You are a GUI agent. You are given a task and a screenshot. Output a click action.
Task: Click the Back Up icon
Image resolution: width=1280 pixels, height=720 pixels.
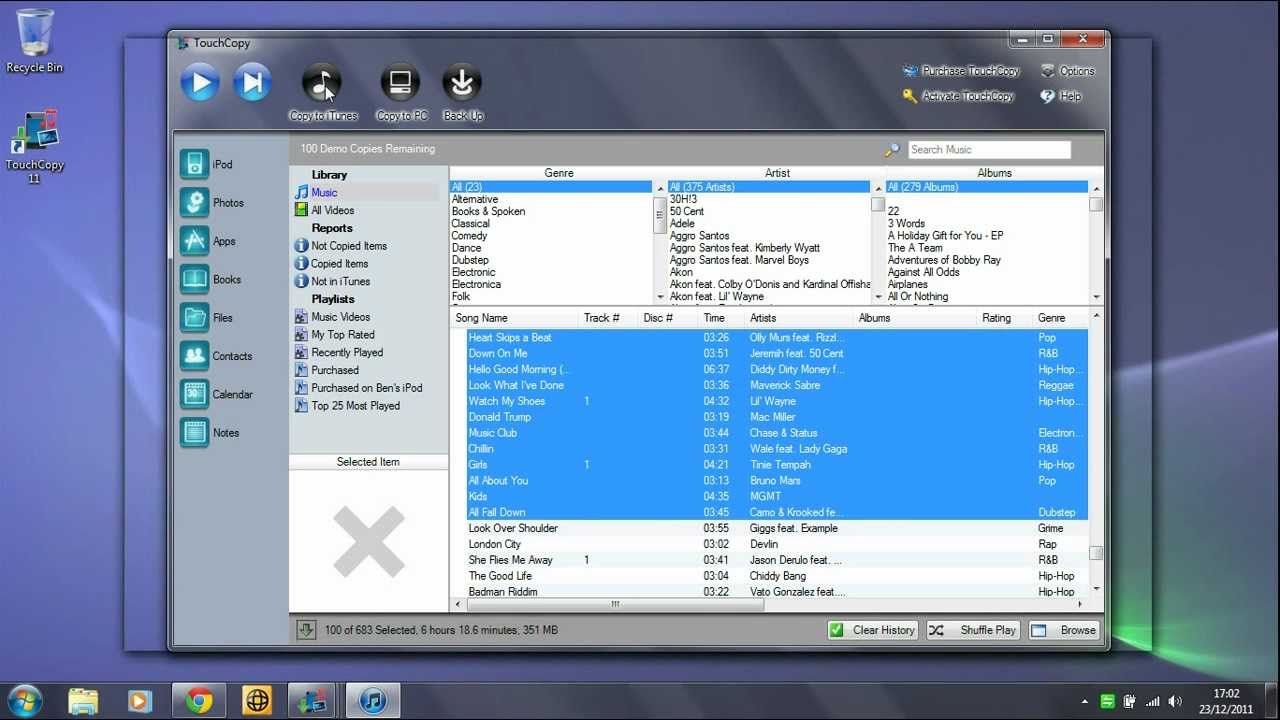tap(462, 82)
